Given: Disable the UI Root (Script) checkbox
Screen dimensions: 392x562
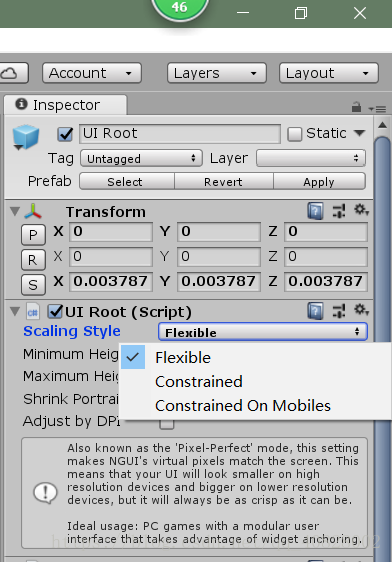Looking at the screenshot, I should [x=55, y=311].
